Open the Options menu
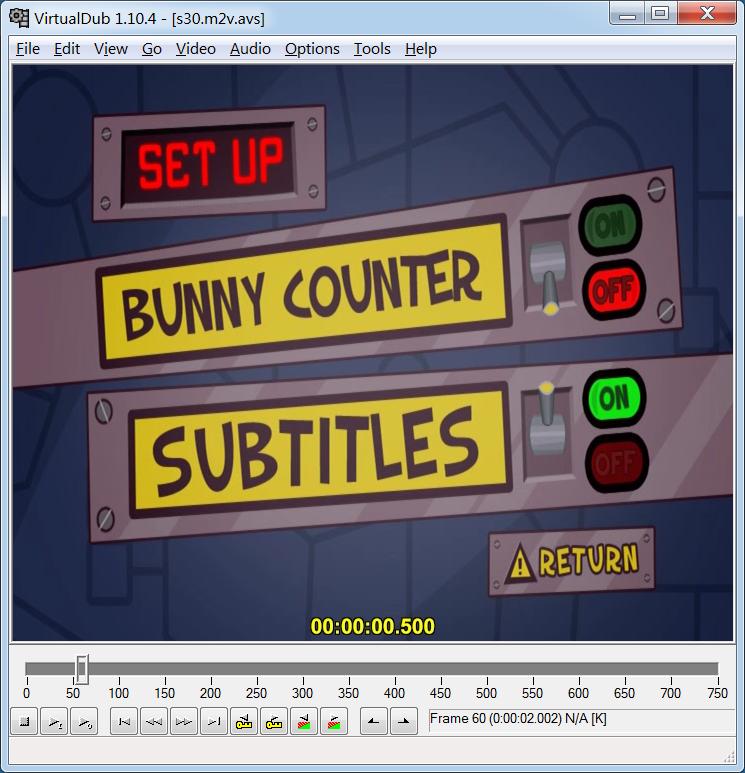 (312, 49)
